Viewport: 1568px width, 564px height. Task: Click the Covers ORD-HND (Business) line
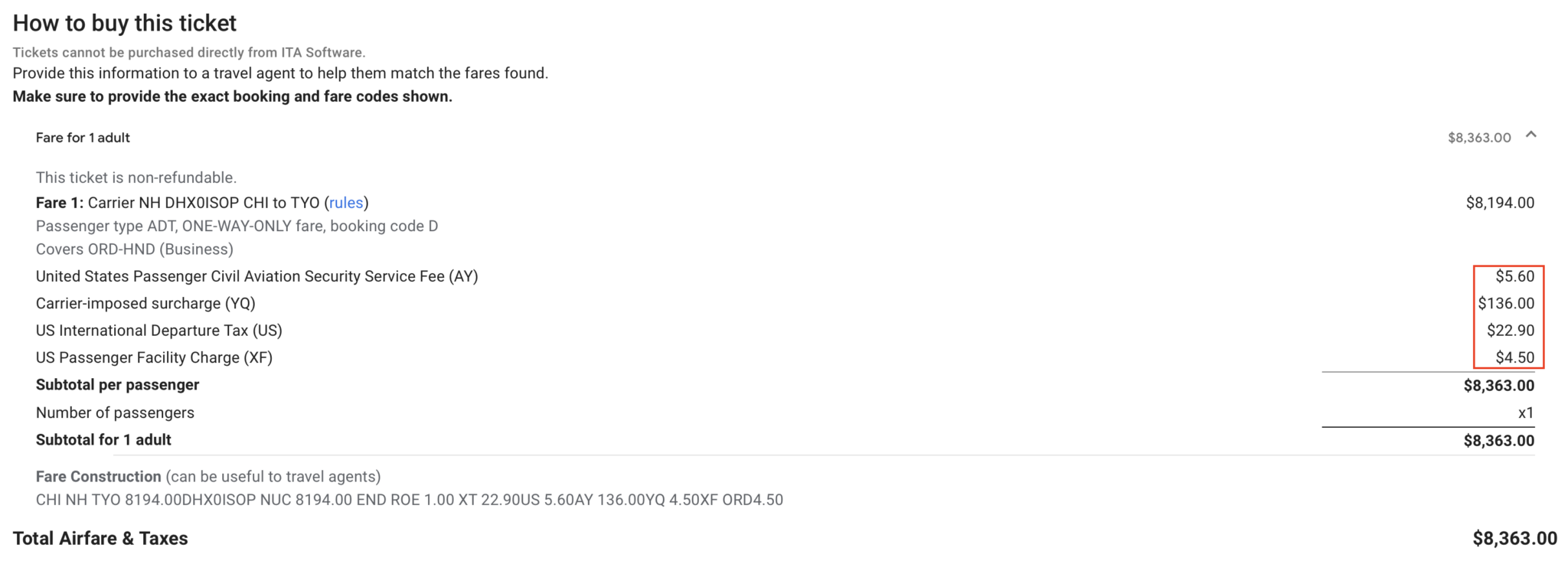pyautogui.click(x=135, y=249)
